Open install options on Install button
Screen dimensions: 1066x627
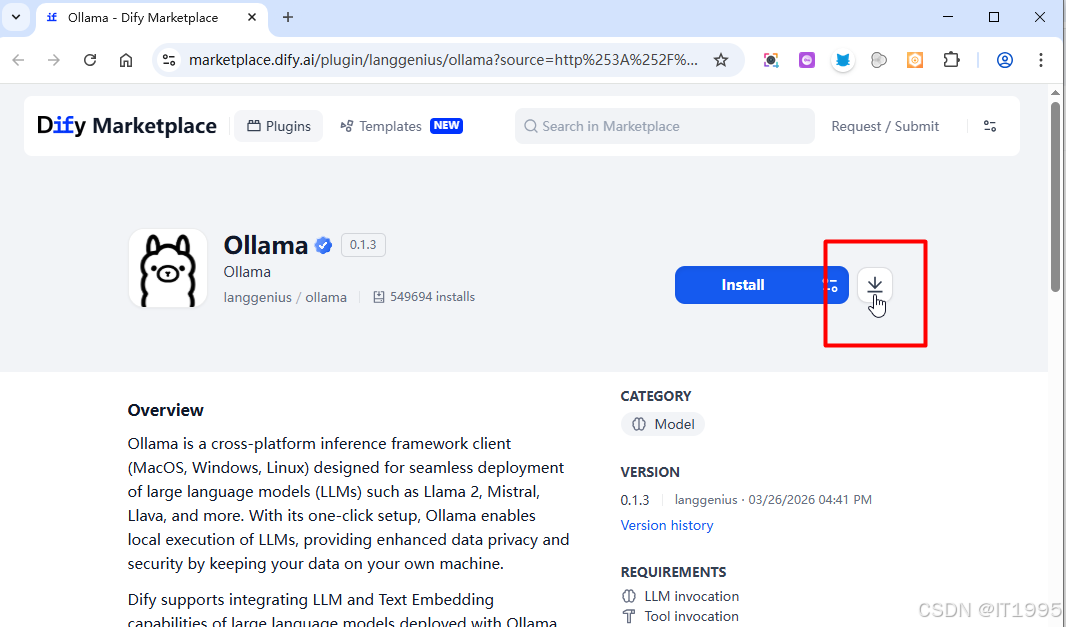[x=830, y=285]
